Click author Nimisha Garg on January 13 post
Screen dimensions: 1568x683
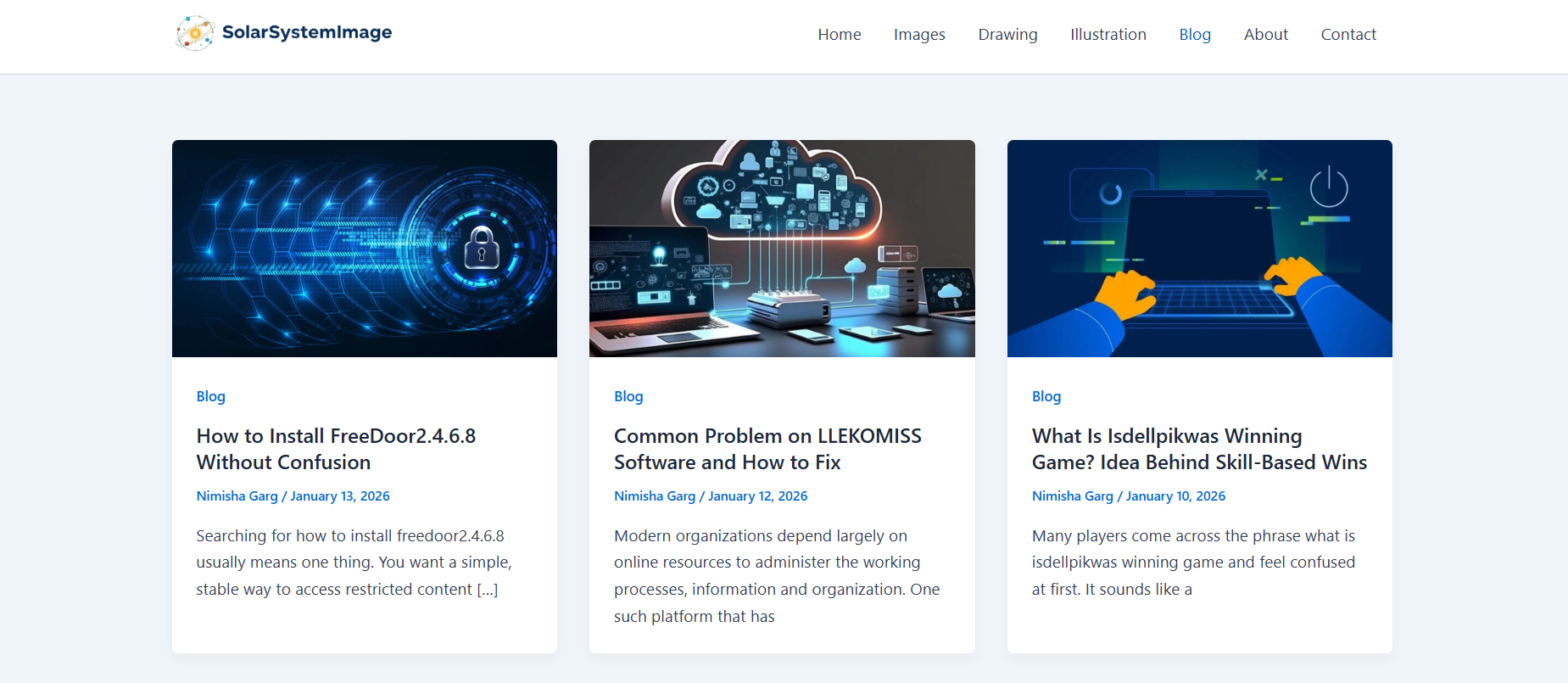[237, 496]
